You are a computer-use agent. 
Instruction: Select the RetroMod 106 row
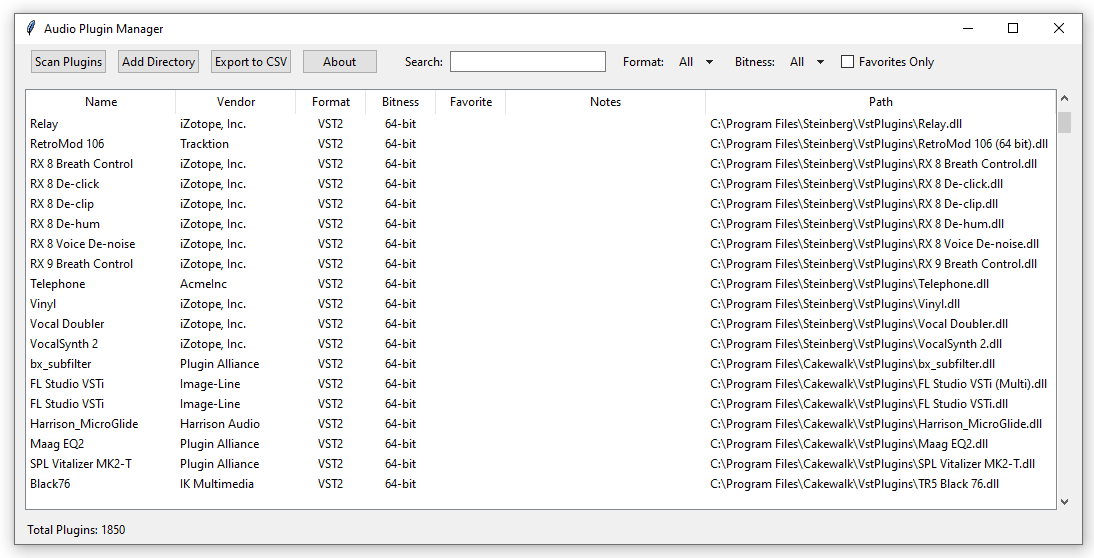pos(541,144)
